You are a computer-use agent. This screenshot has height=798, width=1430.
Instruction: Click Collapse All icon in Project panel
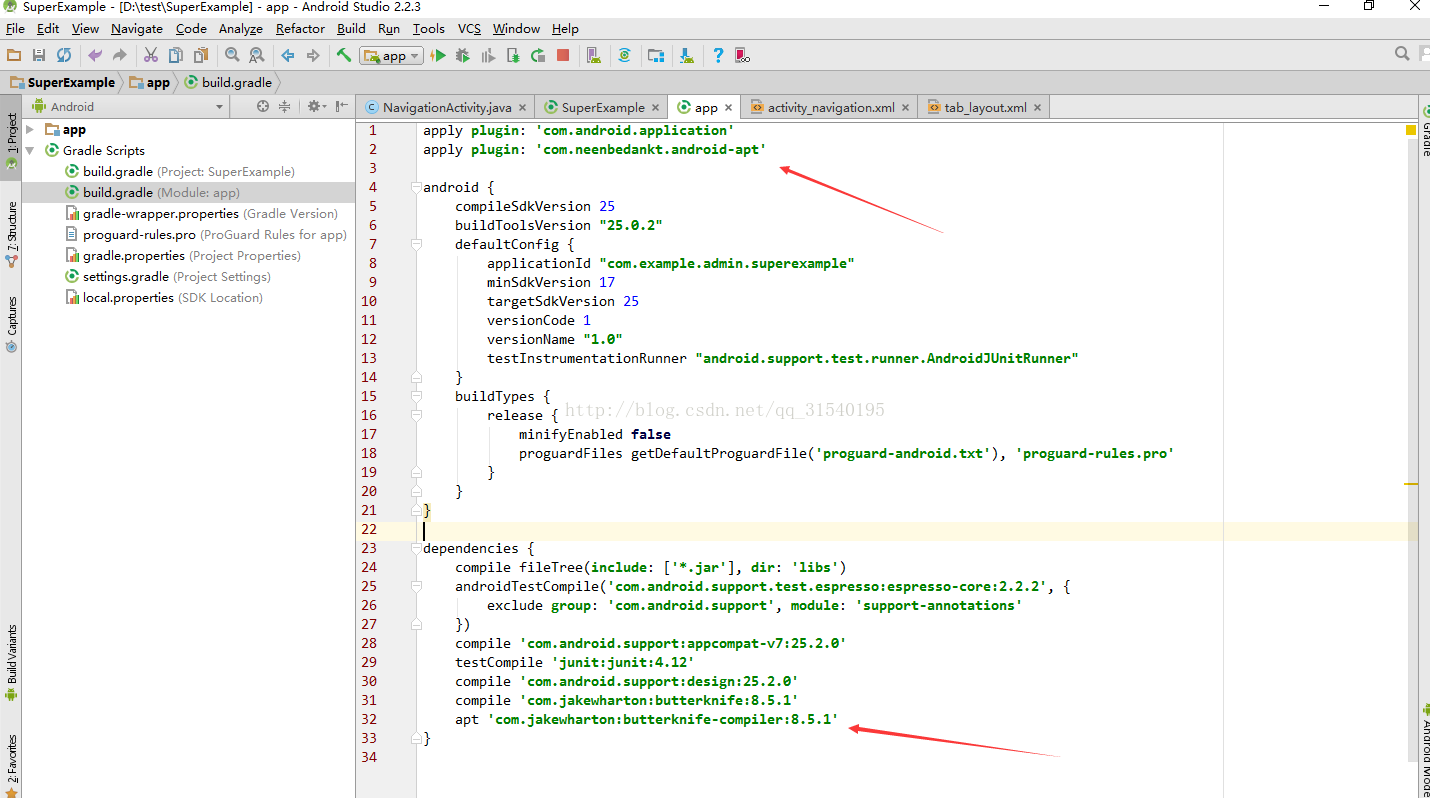pos(285,106)
